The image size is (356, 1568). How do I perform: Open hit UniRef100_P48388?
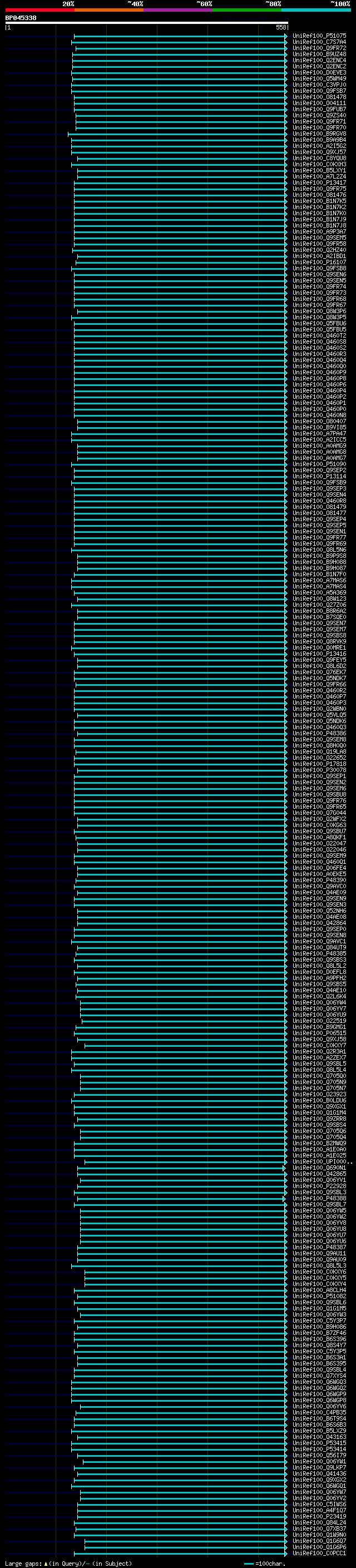319,1199
